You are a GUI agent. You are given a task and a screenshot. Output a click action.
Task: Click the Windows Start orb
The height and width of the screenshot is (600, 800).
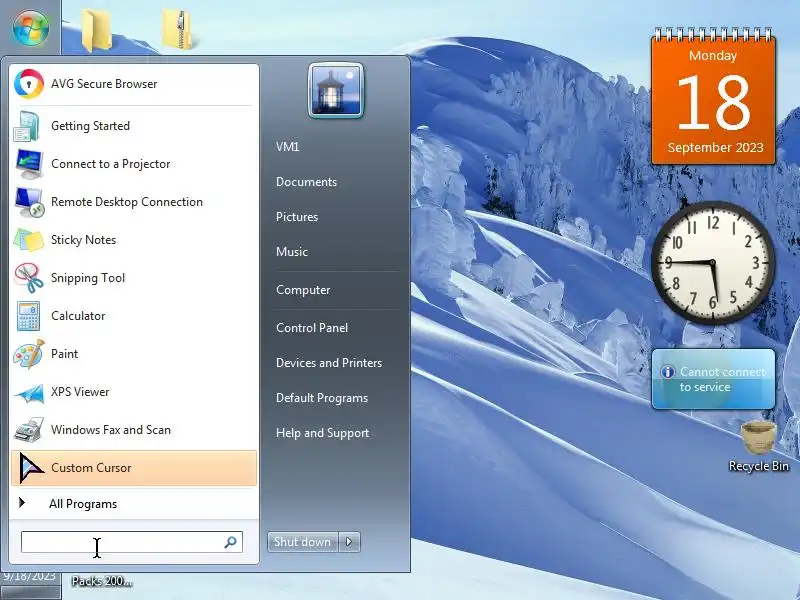click(31, 28)
